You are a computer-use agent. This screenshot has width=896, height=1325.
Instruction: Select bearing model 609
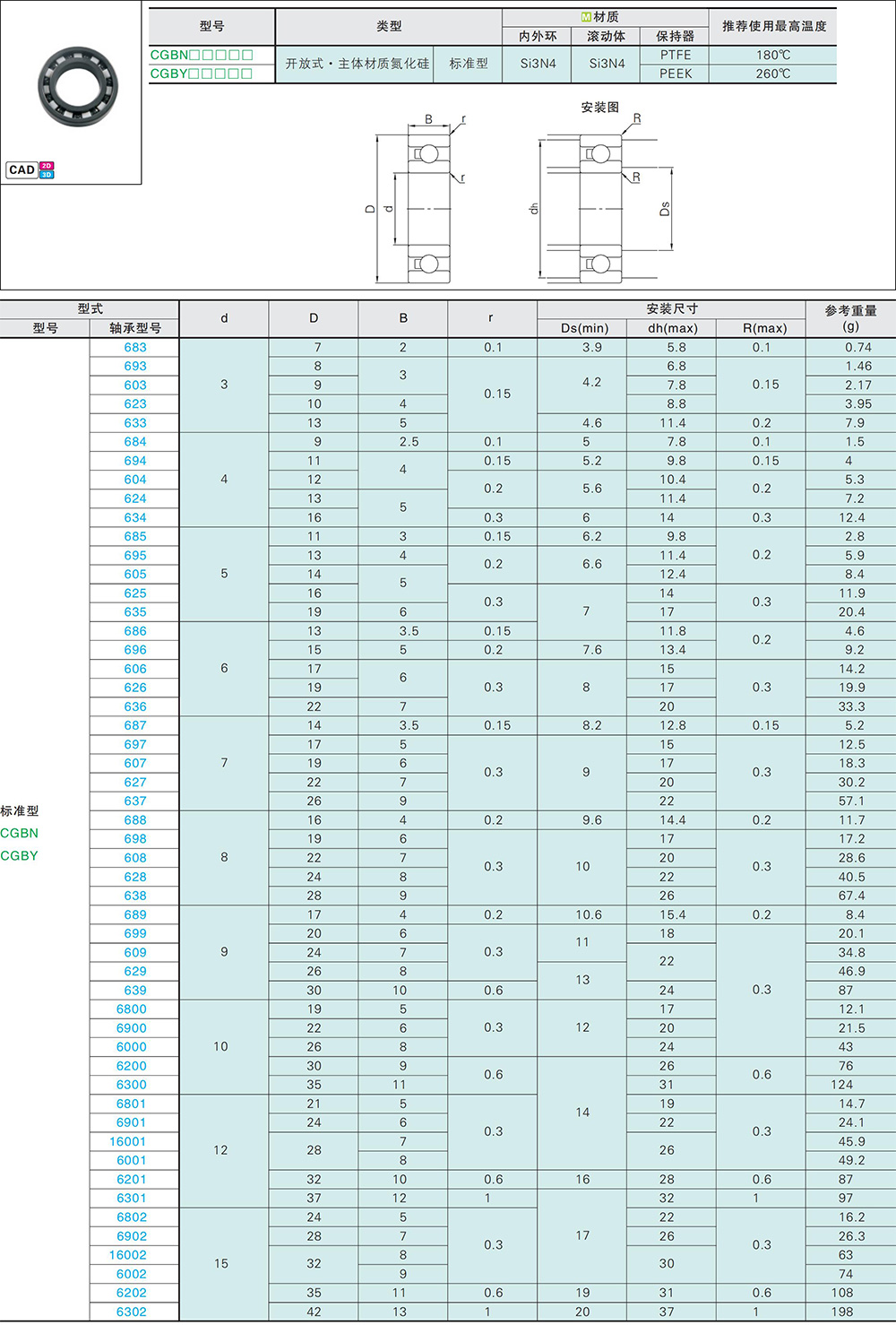tap(135, 952)
